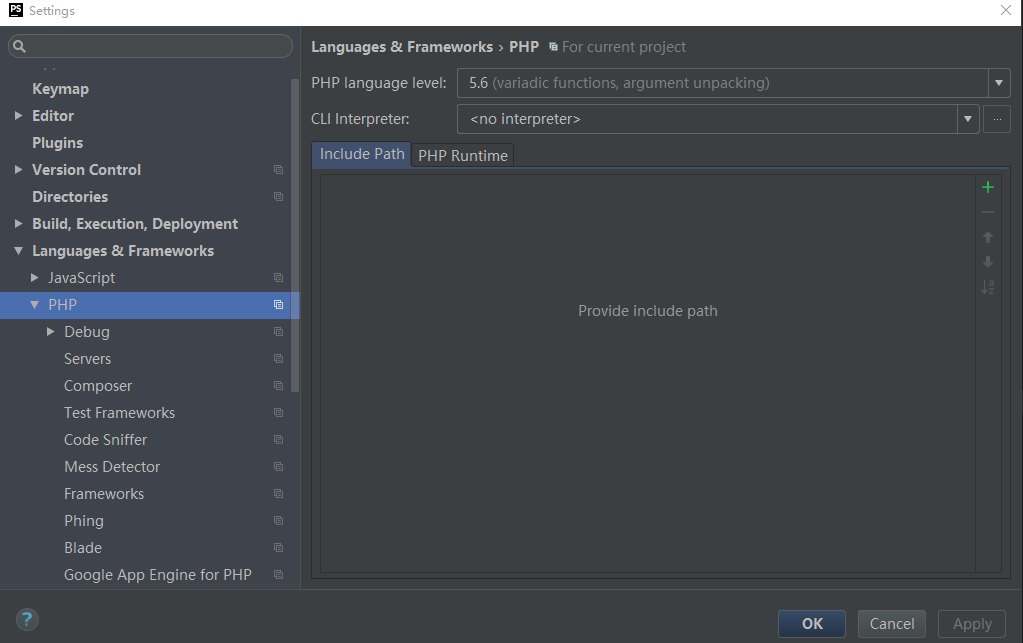
Task: Click the PhpStorm logo in title bar
Action: [16, 10]
